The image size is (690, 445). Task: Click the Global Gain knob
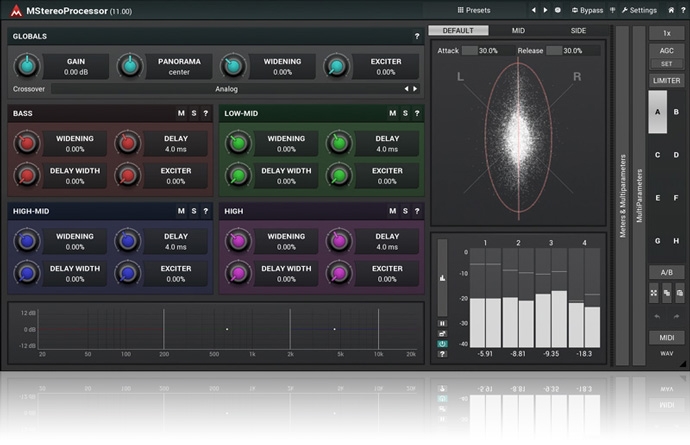[26, 67]
